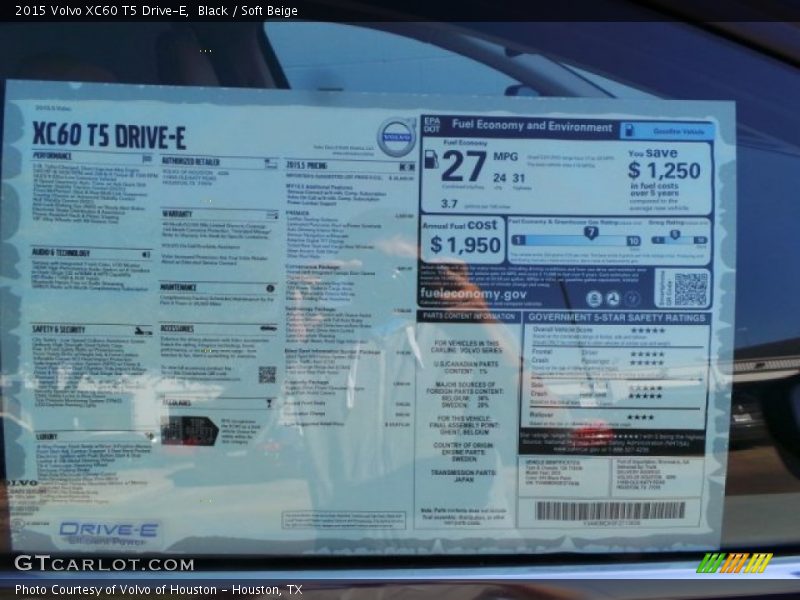Click the Accessories section heading

pyautogui.click(x=177, y=329)
